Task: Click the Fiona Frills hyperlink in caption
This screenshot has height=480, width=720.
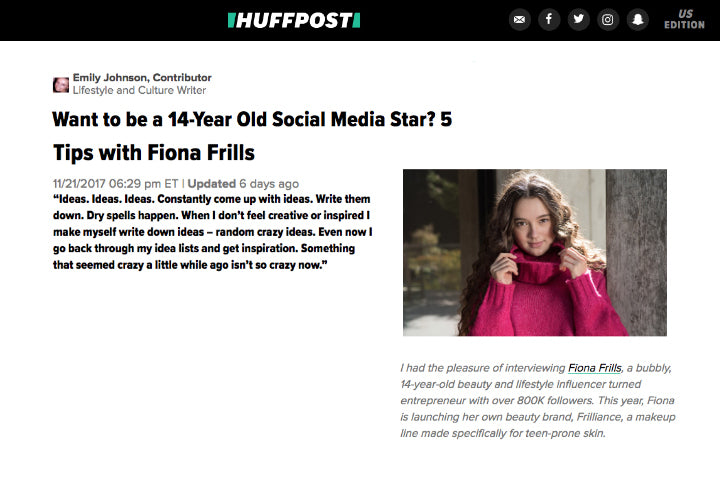Action: tap(595, 368)
